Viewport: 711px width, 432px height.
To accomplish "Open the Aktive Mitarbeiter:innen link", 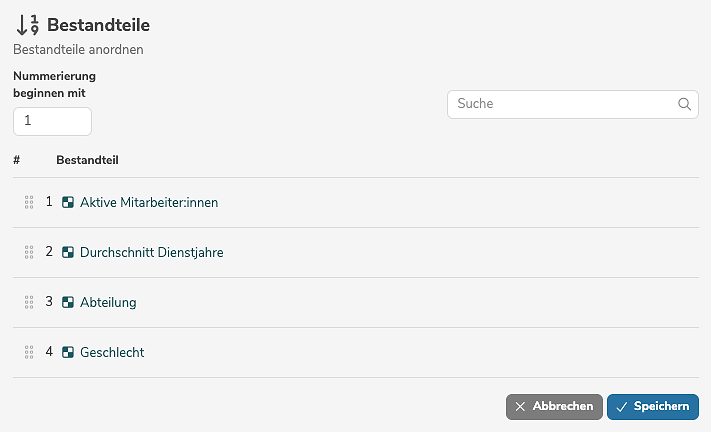I will tap(149, 202).
